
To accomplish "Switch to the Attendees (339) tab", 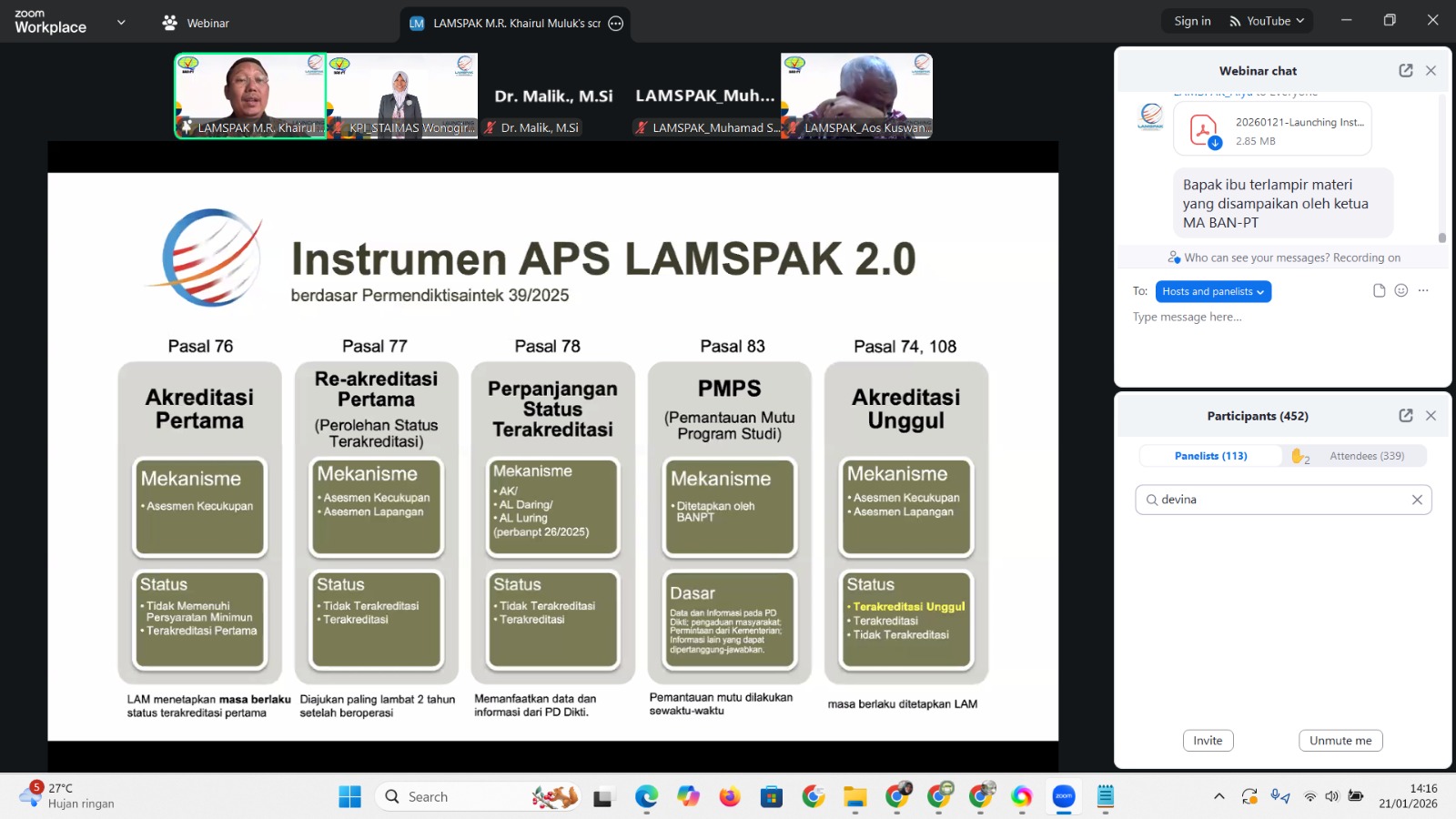I will pyautogui.click(x=1367, y=456).
